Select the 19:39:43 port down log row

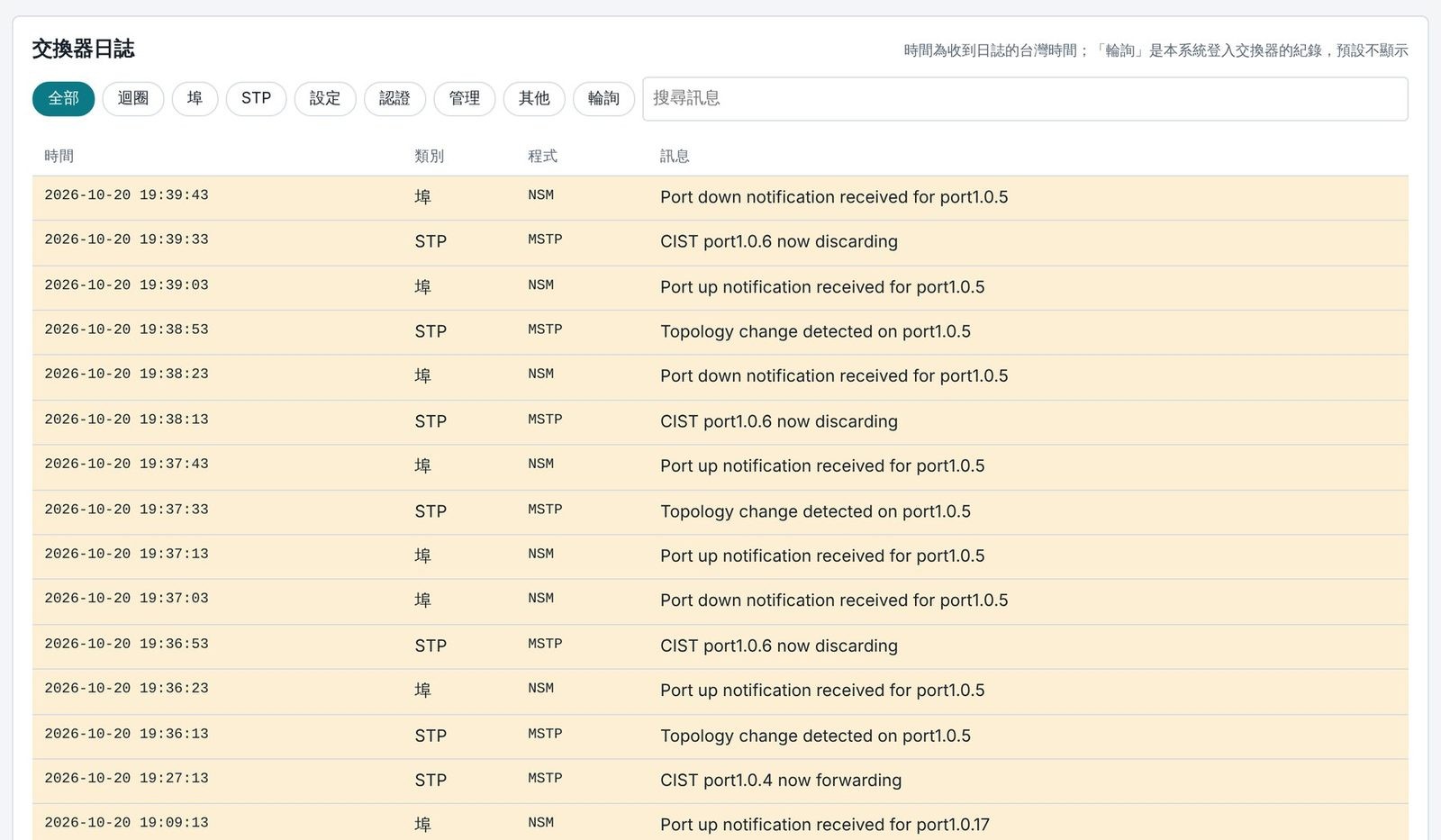click(x=720, y=197)
